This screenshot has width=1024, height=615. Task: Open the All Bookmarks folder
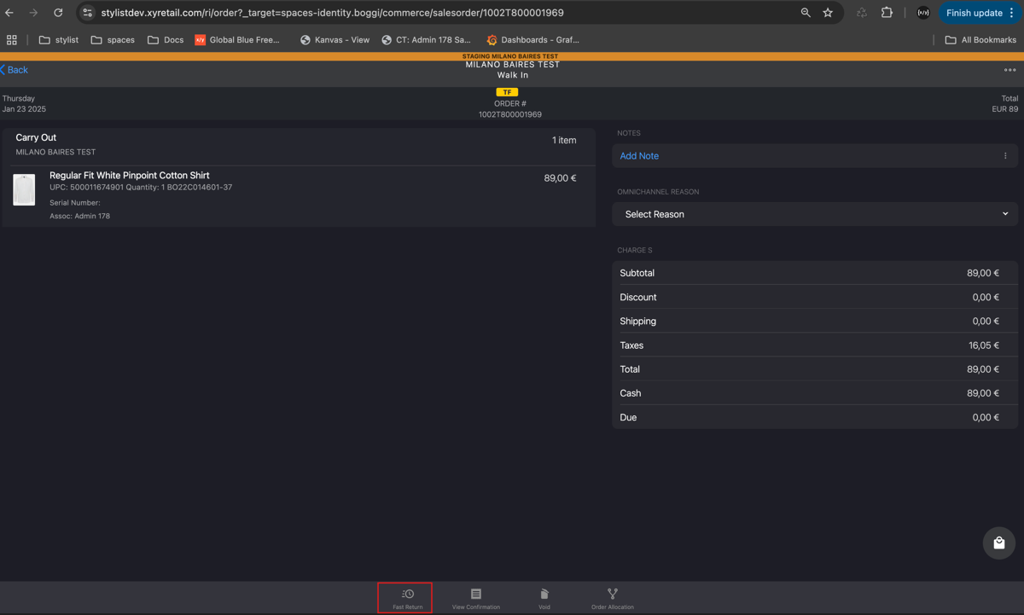click(980, 40)
